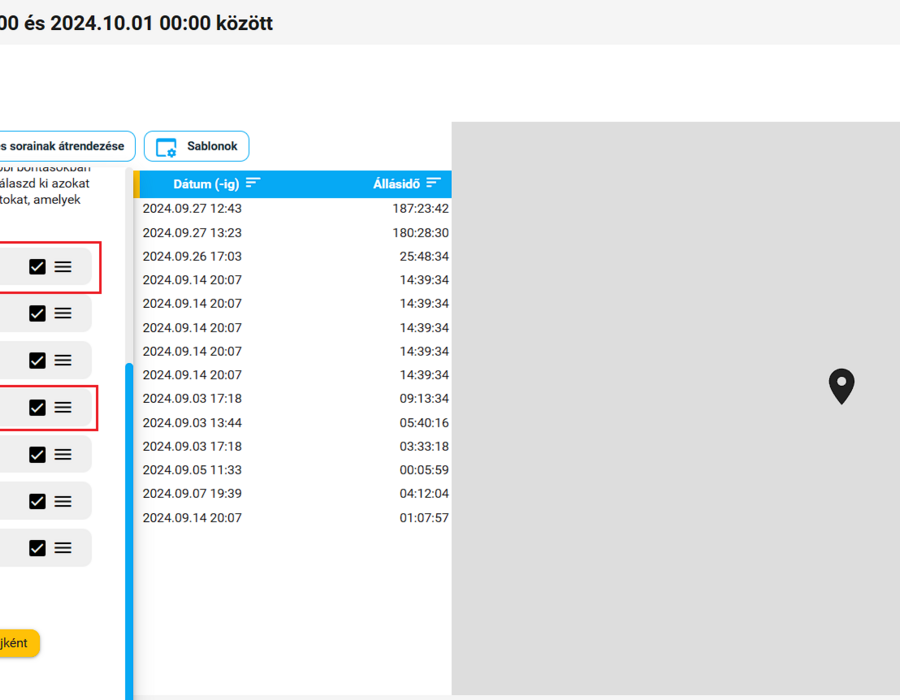Select the date 2024.09.27 12:43
Viewport: 900px width, 700px height.
click(x=192, y=209)
